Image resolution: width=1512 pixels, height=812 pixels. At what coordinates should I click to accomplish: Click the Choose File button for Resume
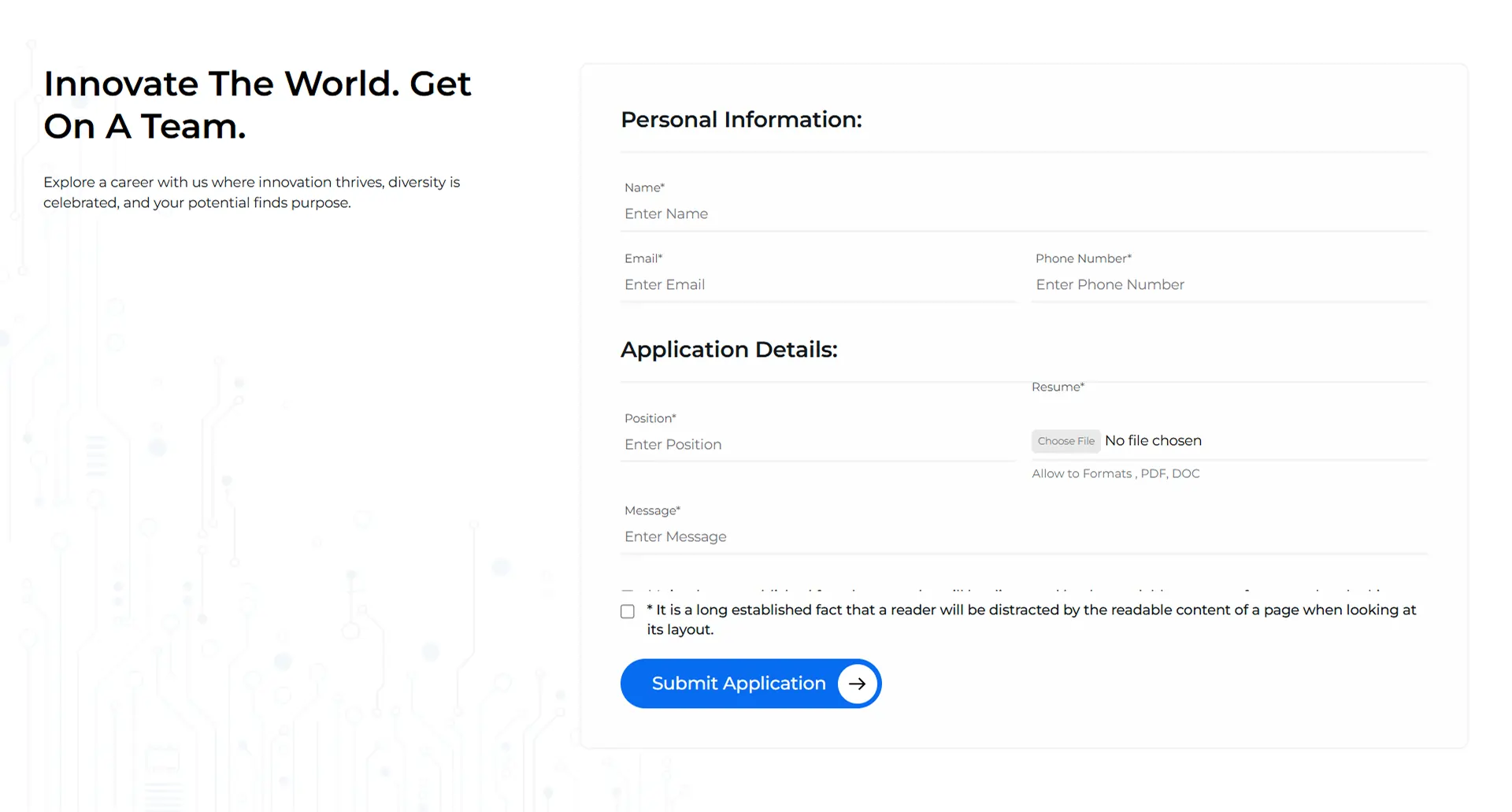point(1065,441)
